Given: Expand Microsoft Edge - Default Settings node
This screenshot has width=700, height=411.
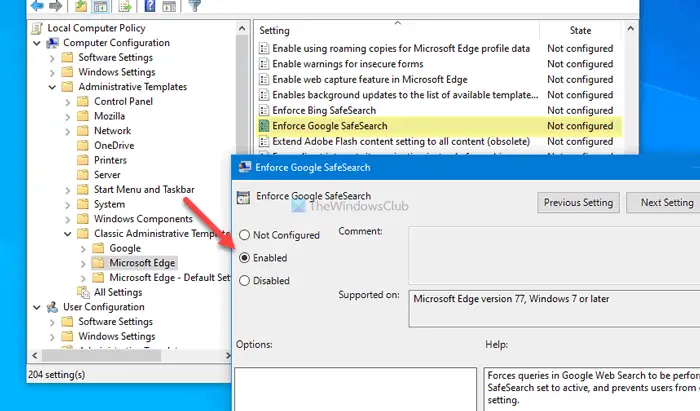Looking at the screenshot, I should point(83,278).
